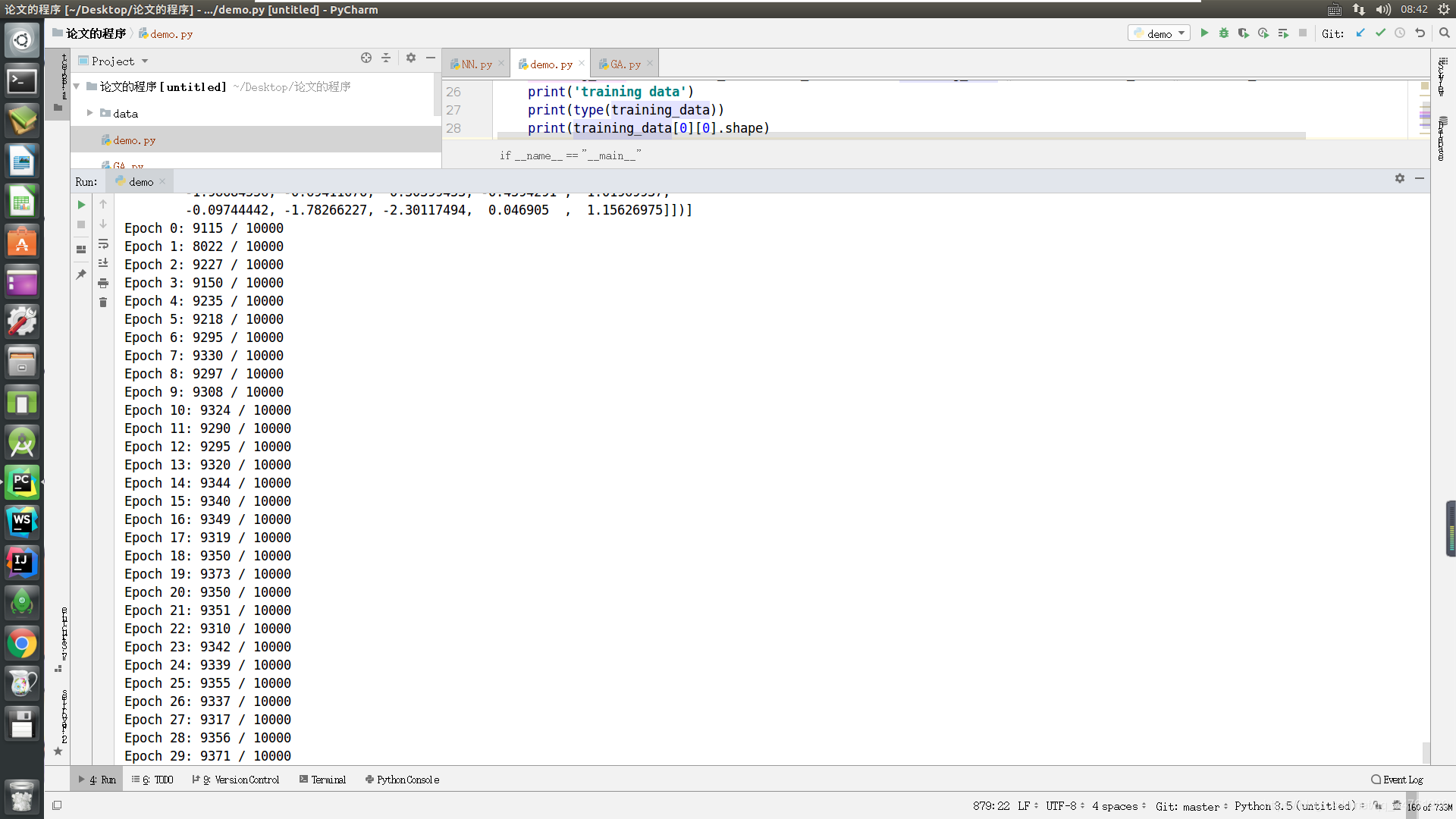Clear all console output with trash icon
Viewport: 1456px width, 819px height.
103,303
